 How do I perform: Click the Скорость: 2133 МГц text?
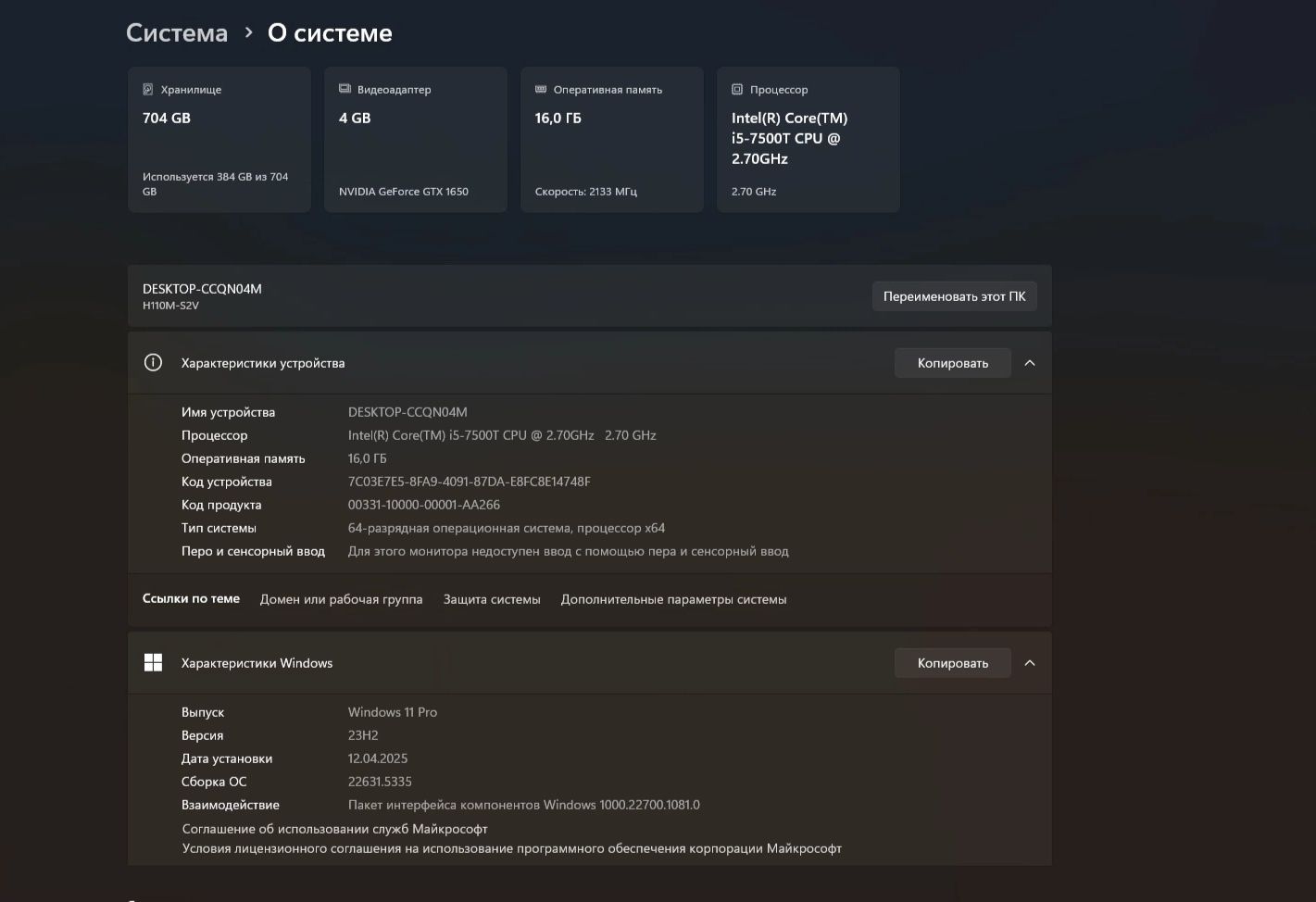(586, 192)
